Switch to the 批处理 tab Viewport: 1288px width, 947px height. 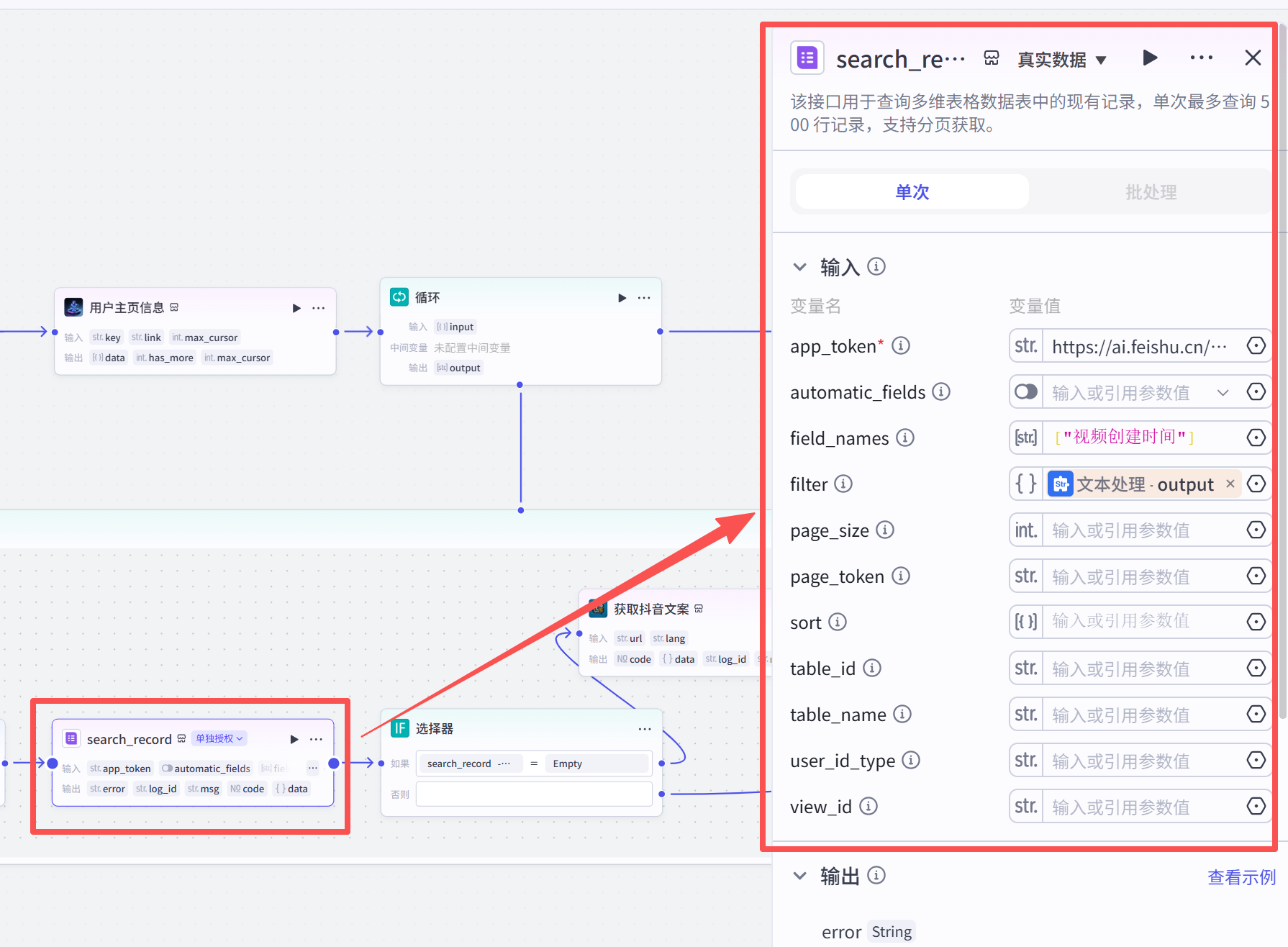[x=1151, y=192]
